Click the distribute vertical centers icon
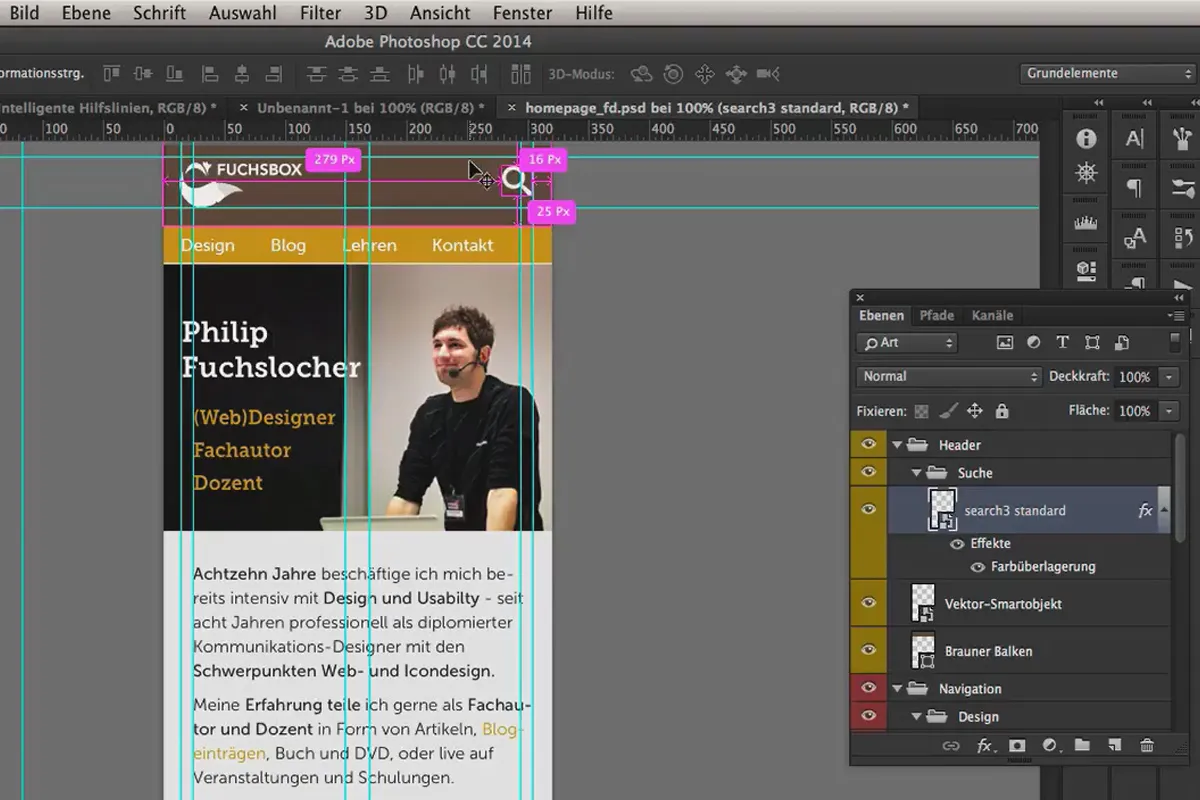The width and height of the screenshot is (1200, 800). 349,74
